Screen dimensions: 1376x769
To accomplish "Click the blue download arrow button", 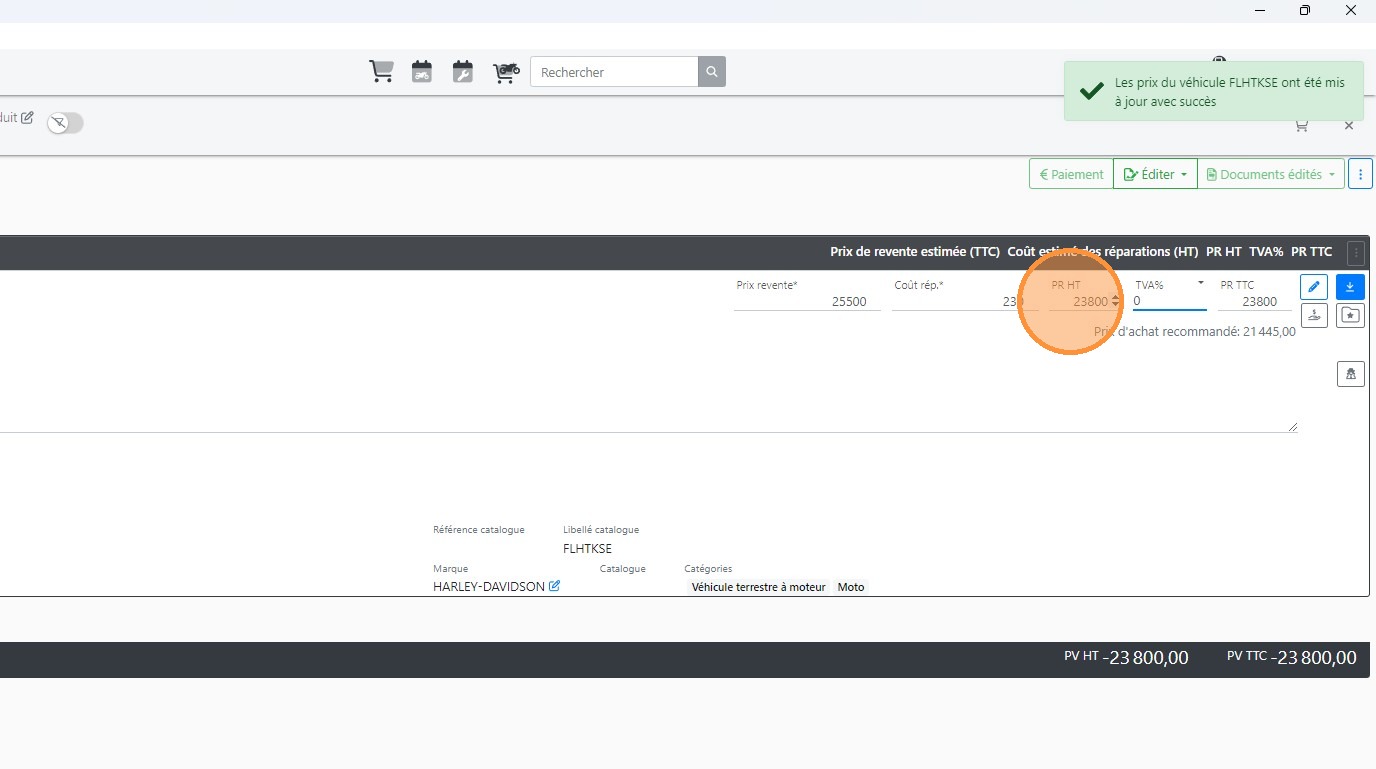I will 1351,287.
